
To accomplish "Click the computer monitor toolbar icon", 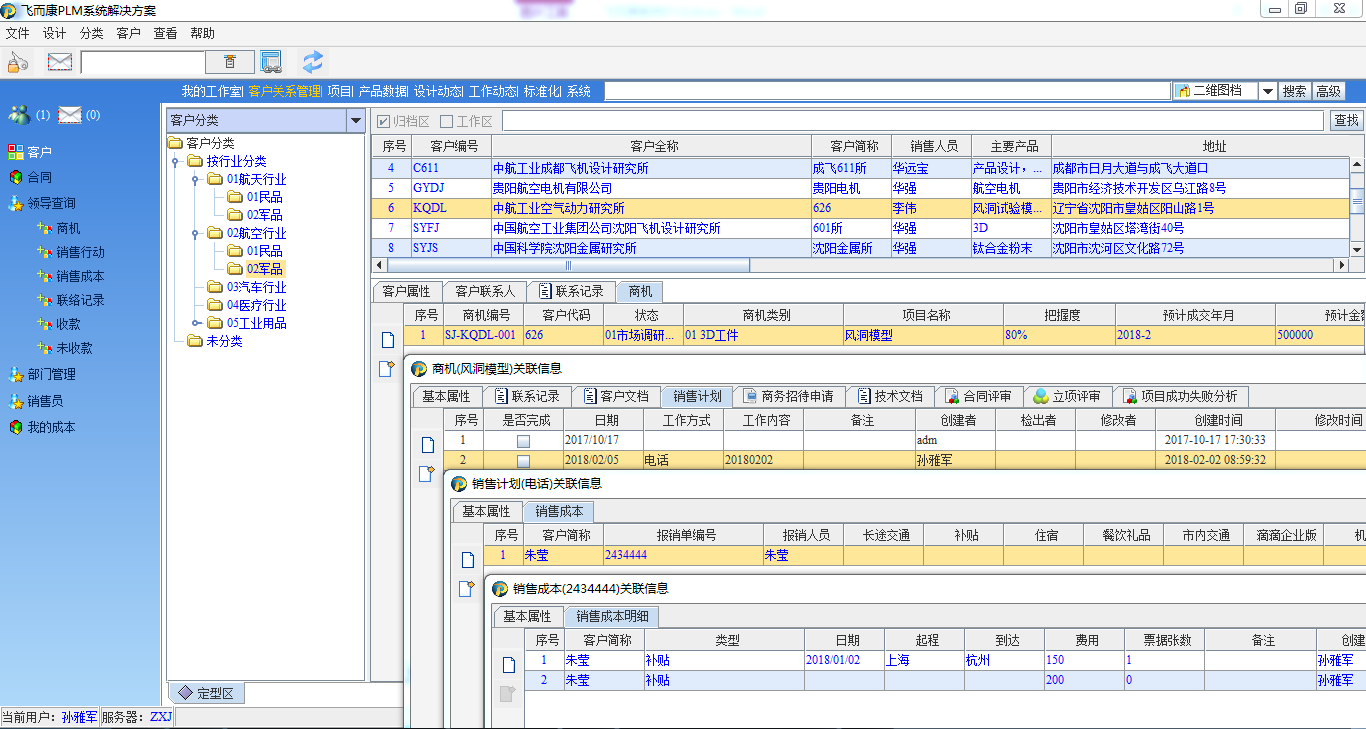I will (x=271, y=62).
